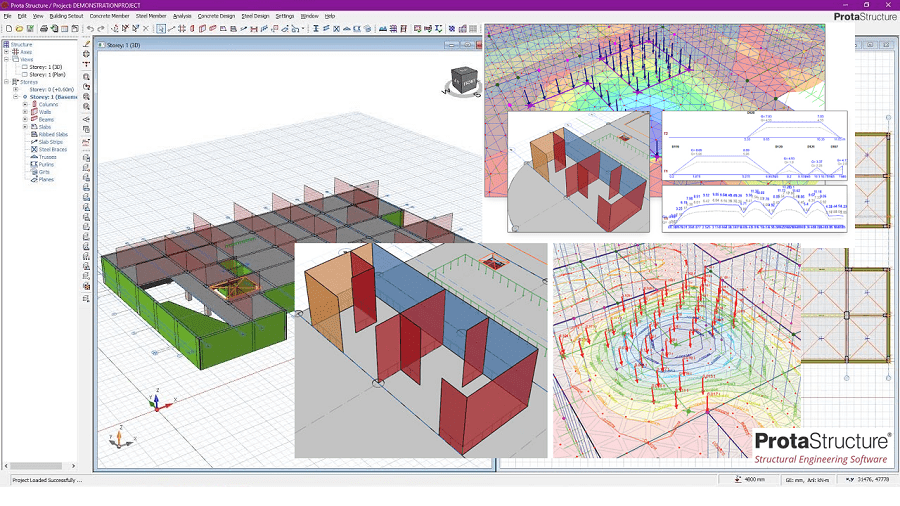Screen dimensions: 900x506
Task: Click the Storey: 1 (3D) window title
Action: click(123, 45)
